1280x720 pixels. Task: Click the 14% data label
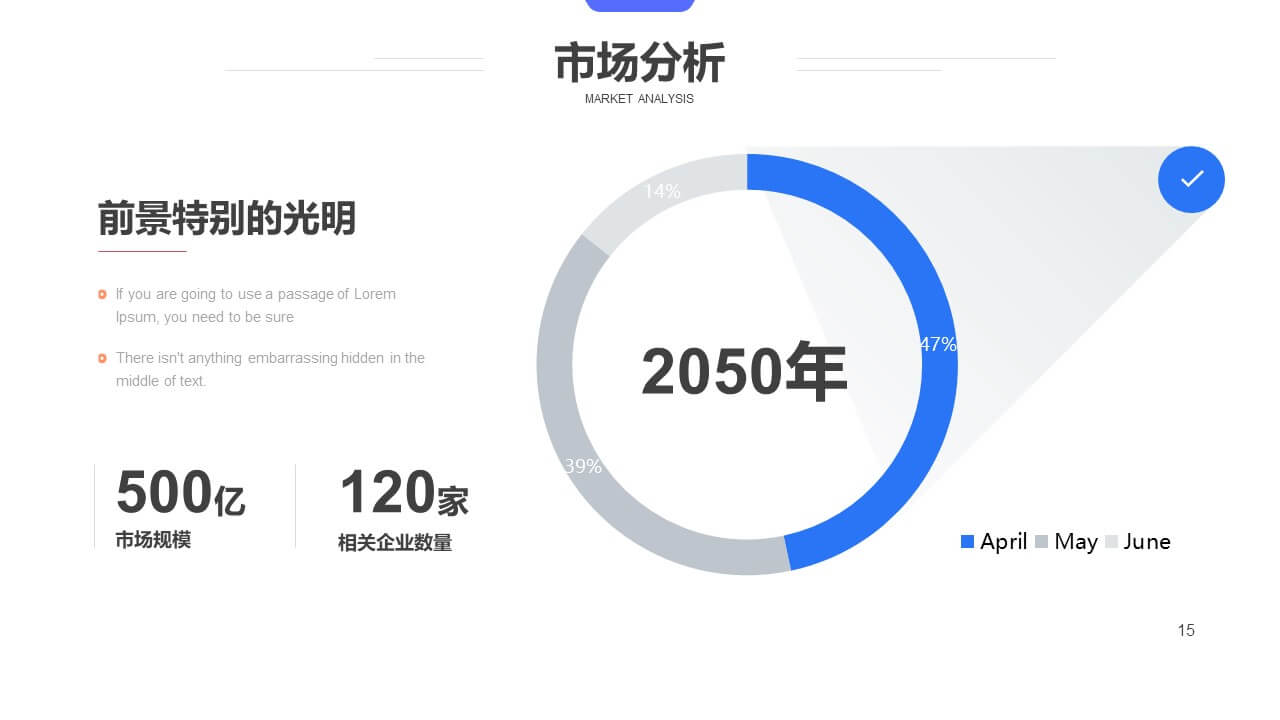tap(662, 191)
